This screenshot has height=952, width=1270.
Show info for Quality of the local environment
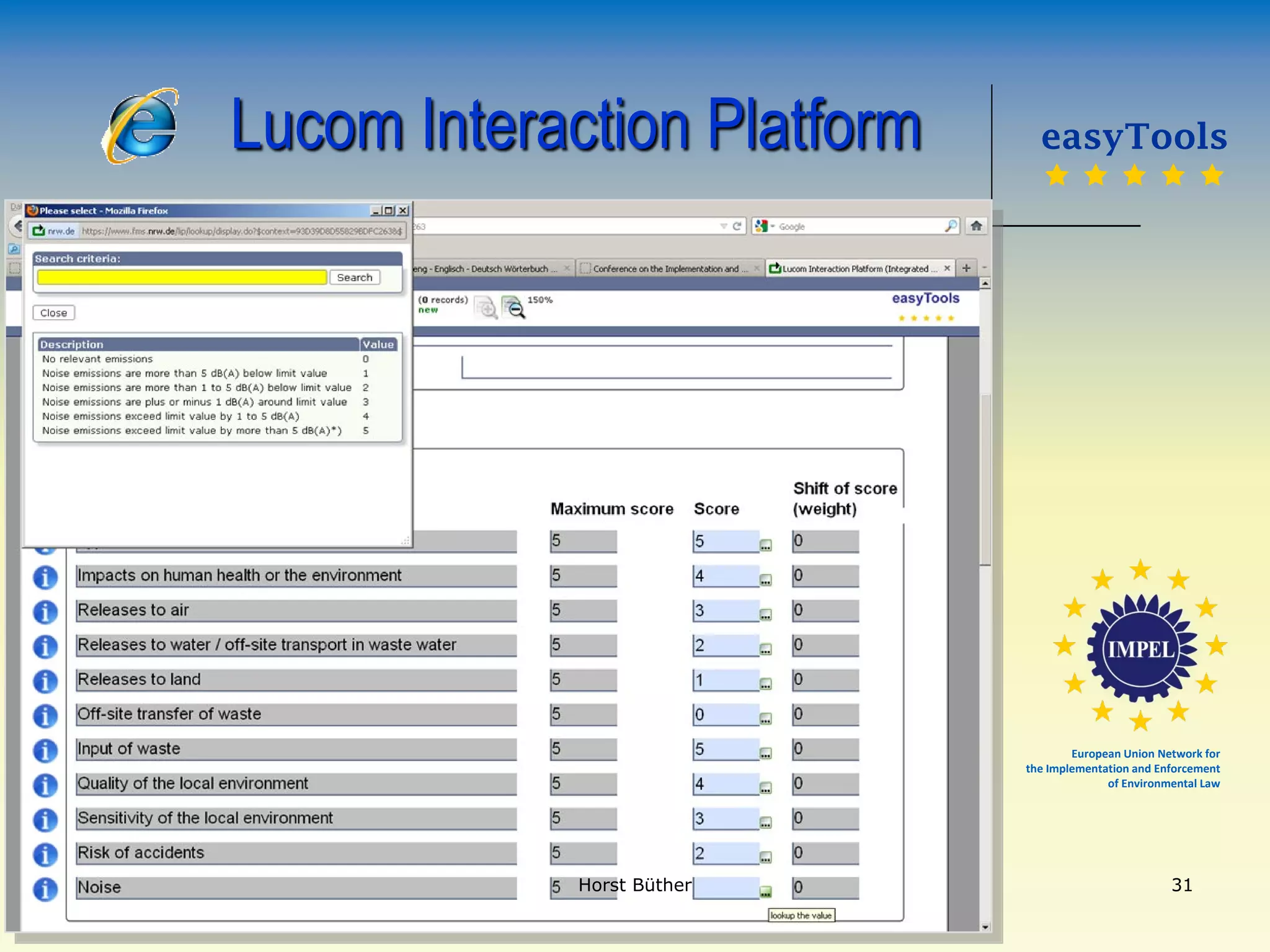click(45, 785)
